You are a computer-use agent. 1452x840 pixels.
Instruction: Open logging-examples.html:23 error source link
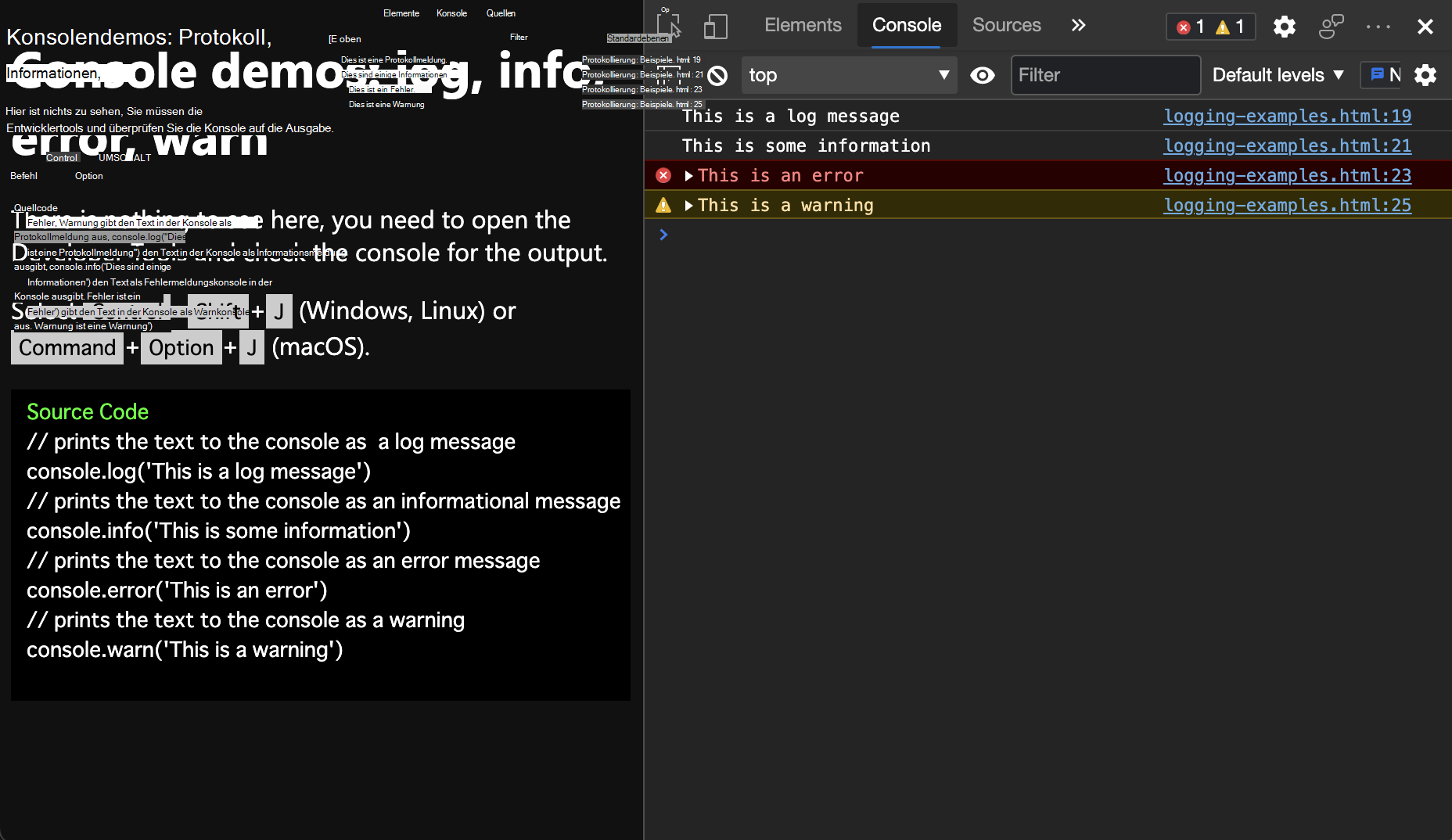[x=1286, y=175]
